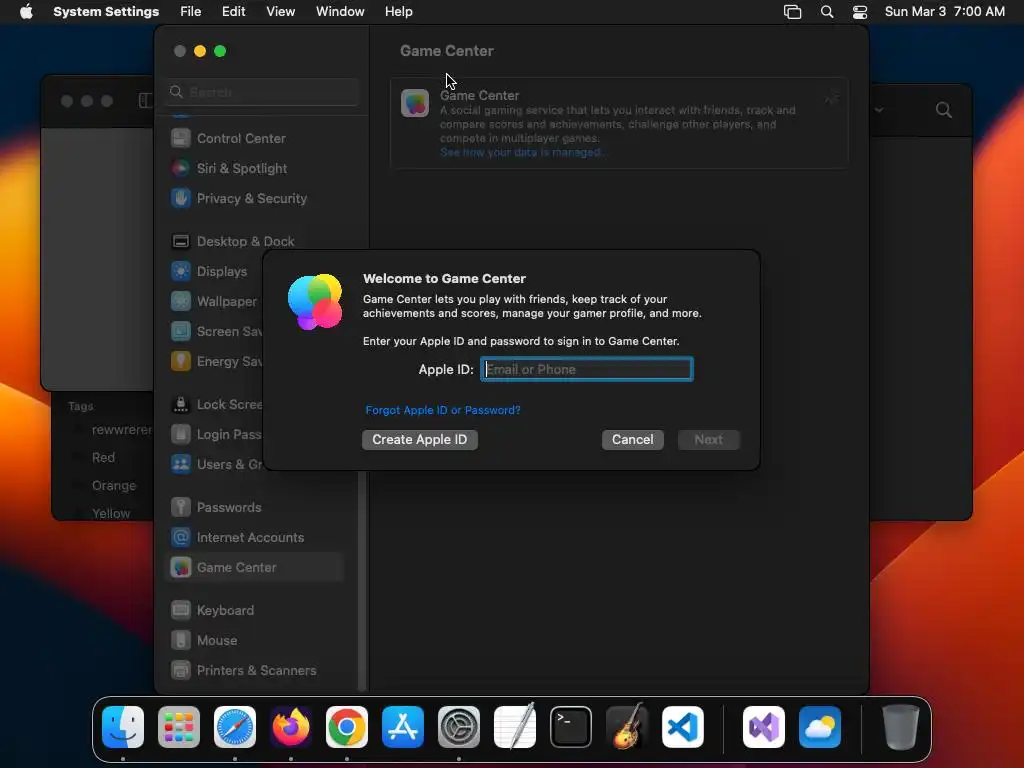Open the Apple menu
The height and width of the screenshot is (768, 1024).
(26, 12)
